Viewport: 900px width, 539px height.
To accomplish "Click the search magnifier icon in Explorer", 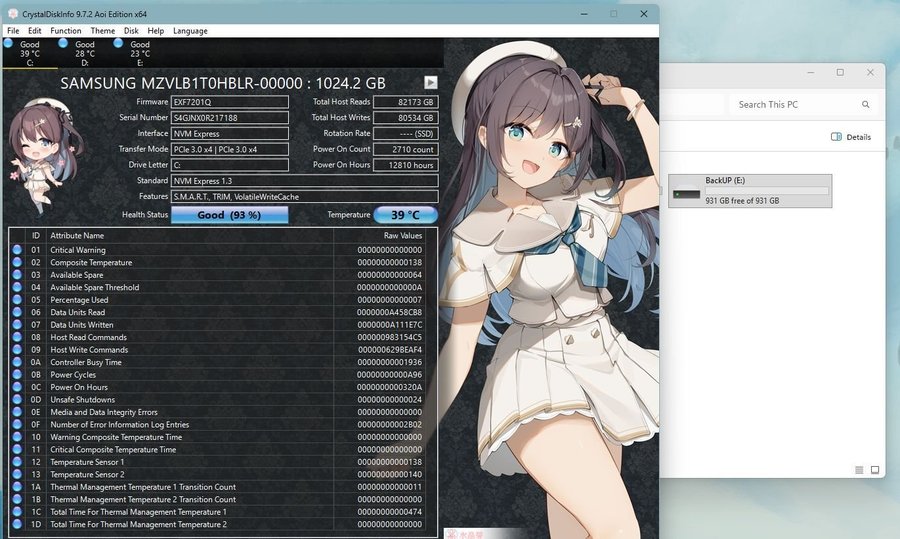I will [x=865, y=104].
